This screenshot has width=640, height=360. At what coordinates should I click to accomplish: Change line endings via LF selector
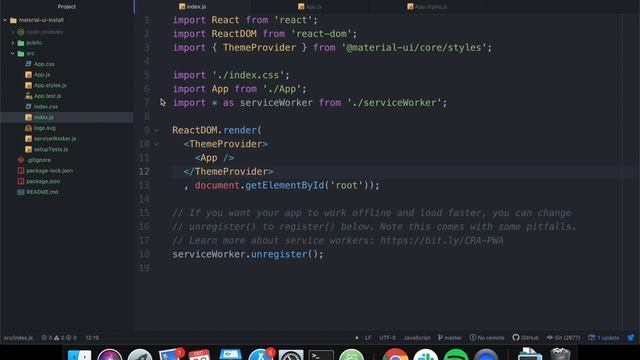coord(368,338)
